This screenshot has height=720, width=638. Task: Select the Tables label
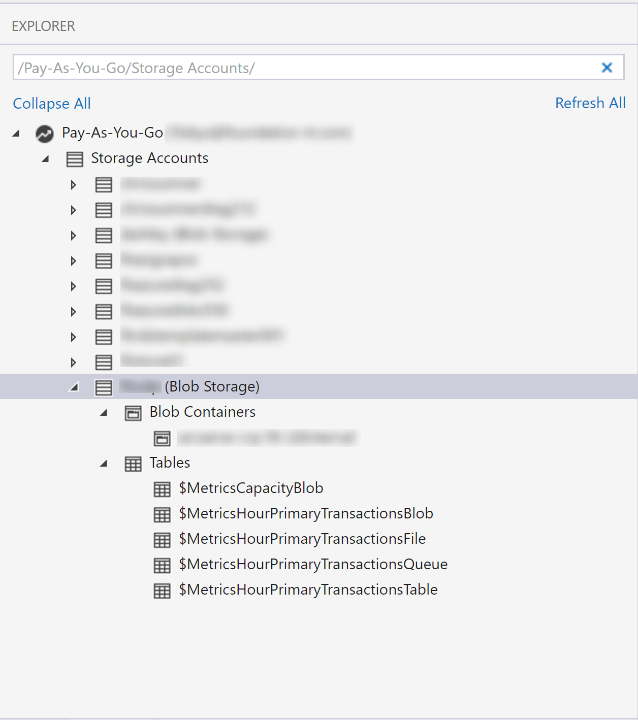[x=169, y=462]
